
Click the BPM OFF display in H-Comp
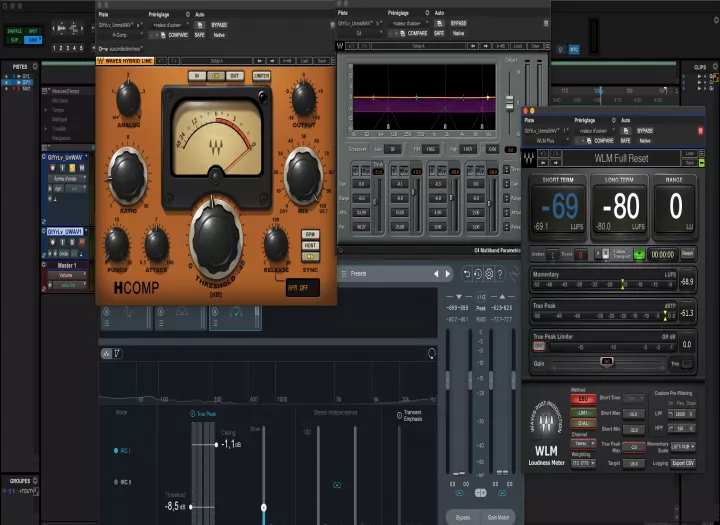tap(302, 288)
